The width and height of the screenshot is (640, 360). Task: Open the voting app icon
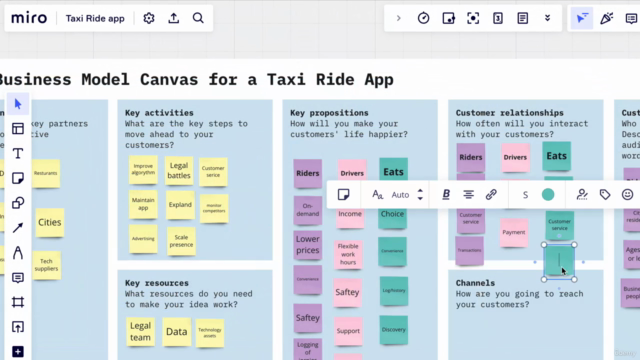(x=498, y=18)
